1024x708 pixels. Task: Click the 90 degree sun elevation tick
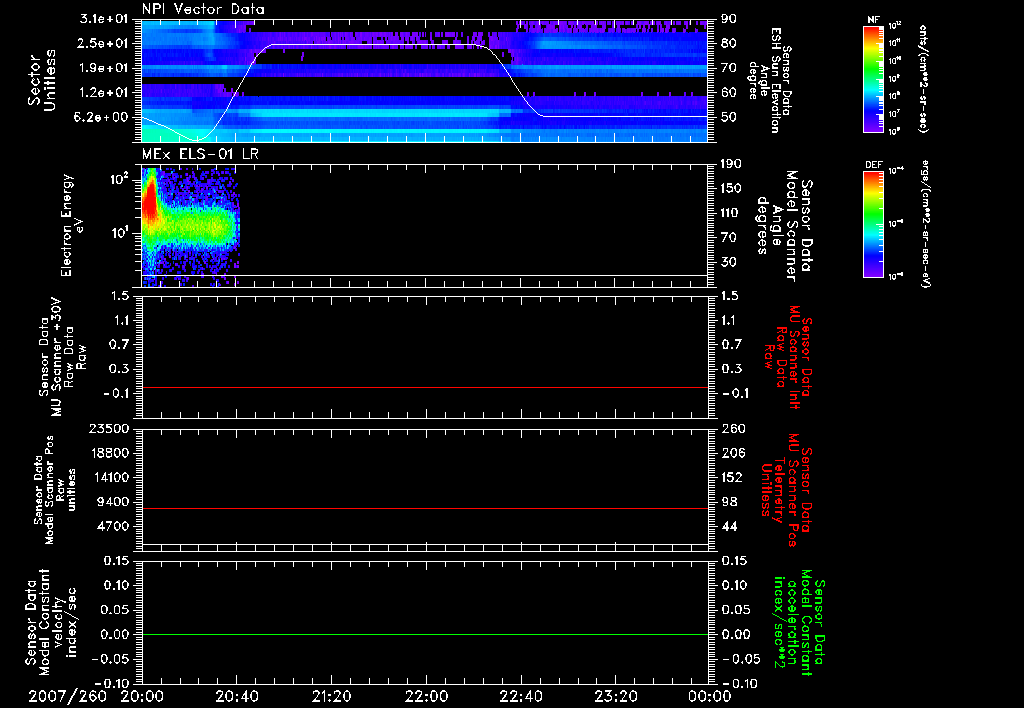729,19
